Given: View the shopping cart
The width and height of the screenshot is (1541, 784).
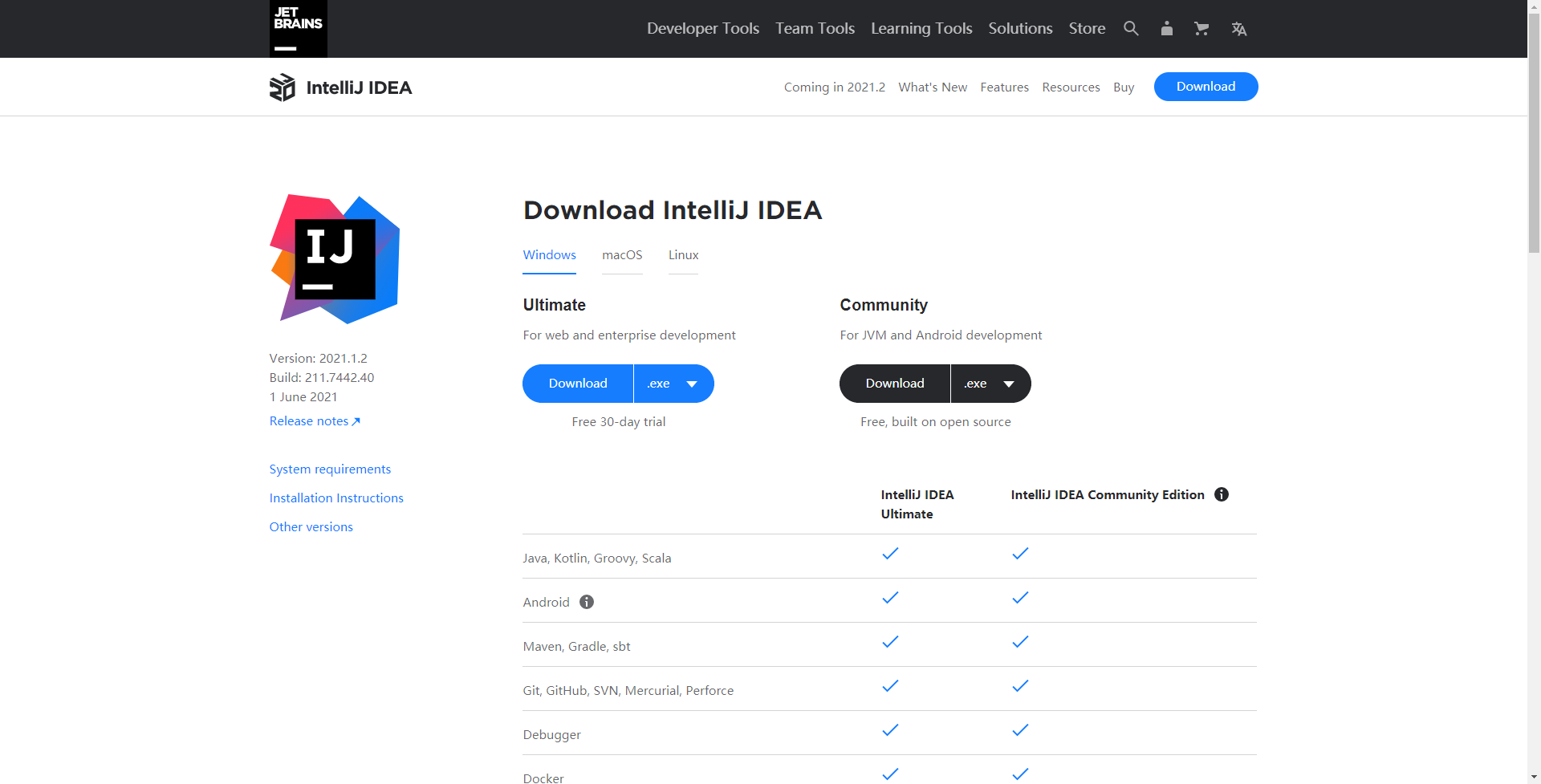Looking at the screenshot, I should pos(1201,28).
